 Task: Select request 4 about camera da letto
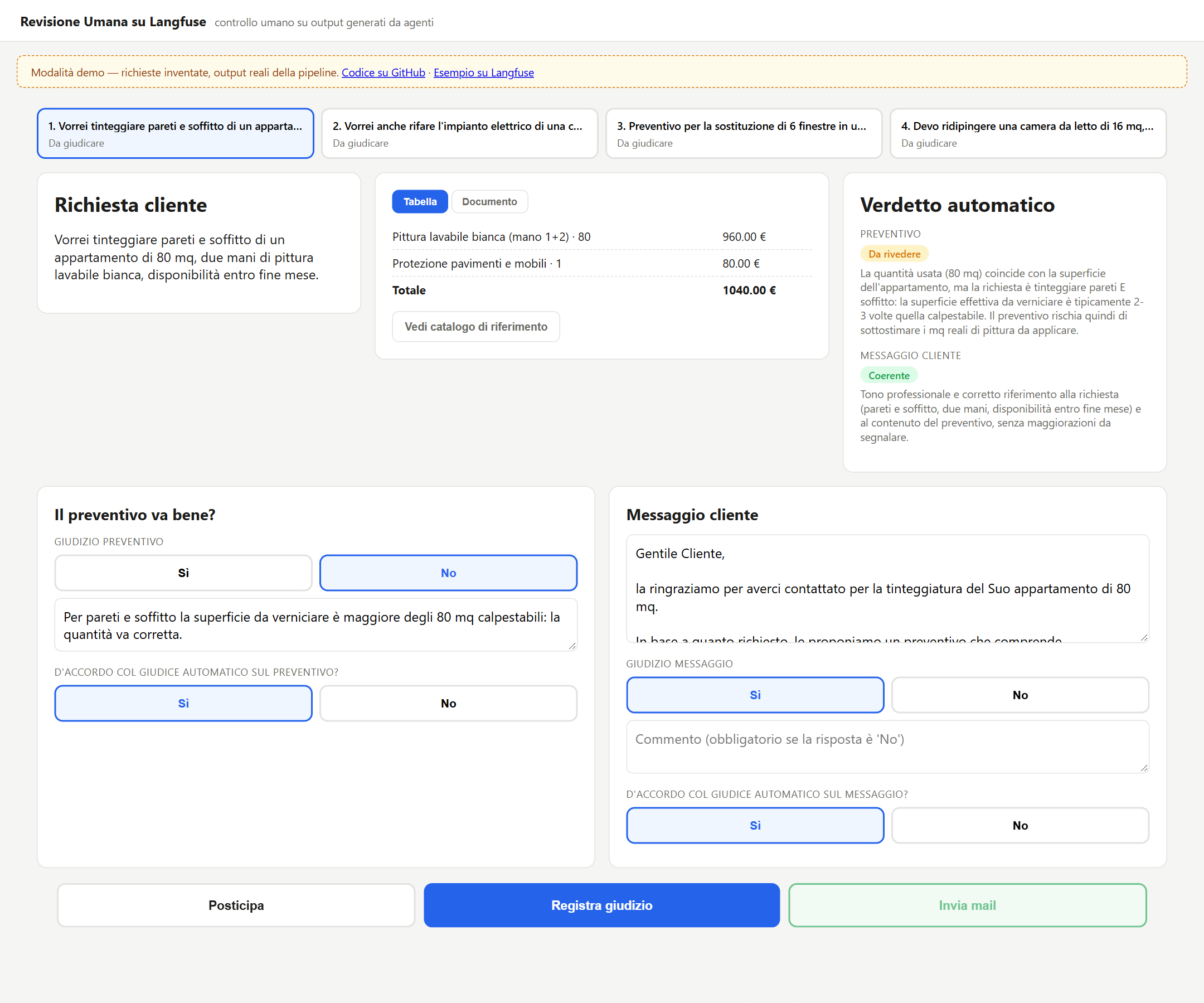tap(1028, 133)
